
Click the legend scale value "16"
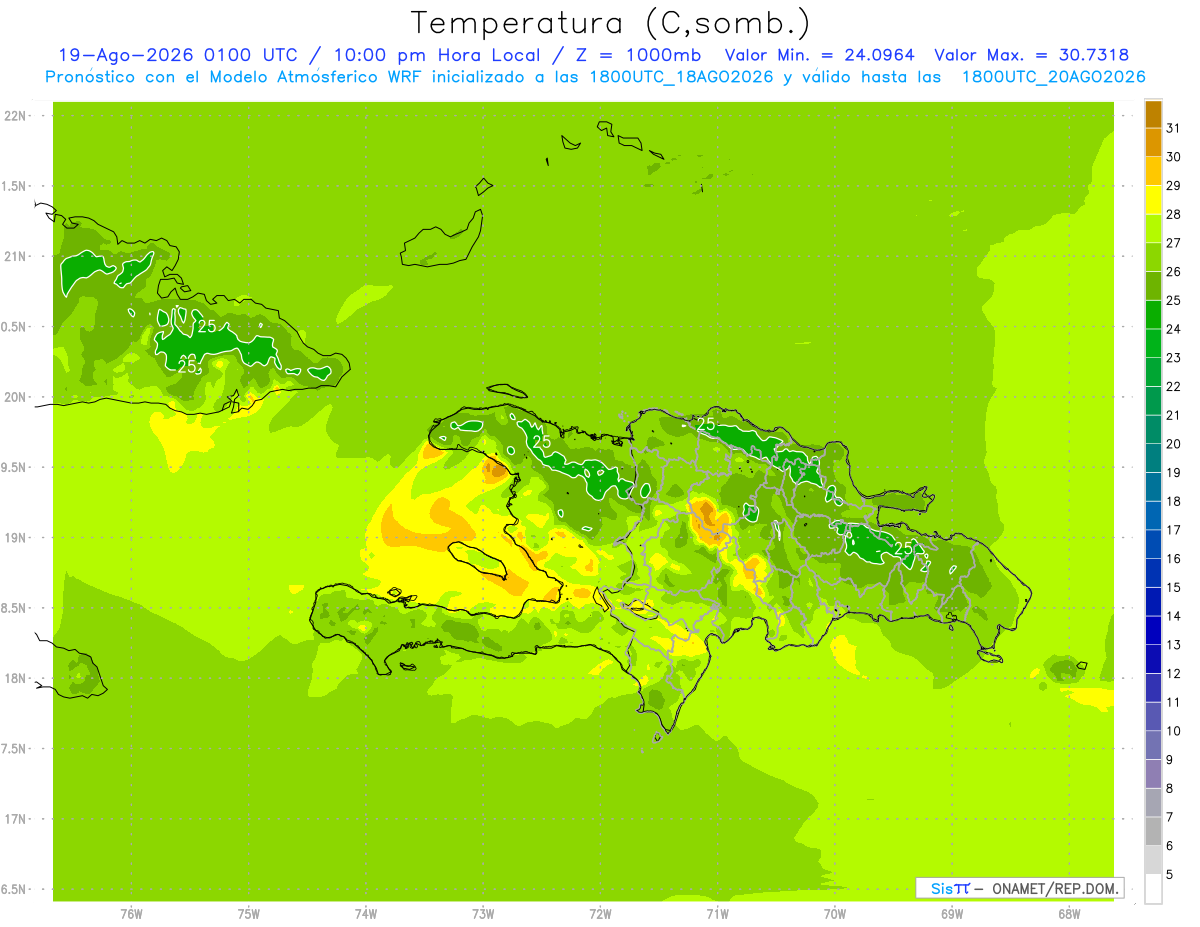(1174, 559)
